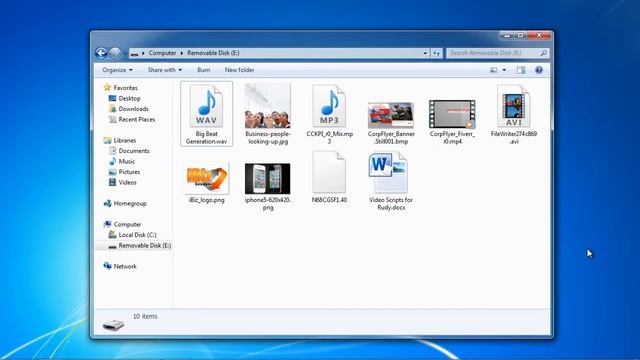Click the Back navigation arrow button
Viewport: 640px width, 360px height.
(x=101, y=53)
